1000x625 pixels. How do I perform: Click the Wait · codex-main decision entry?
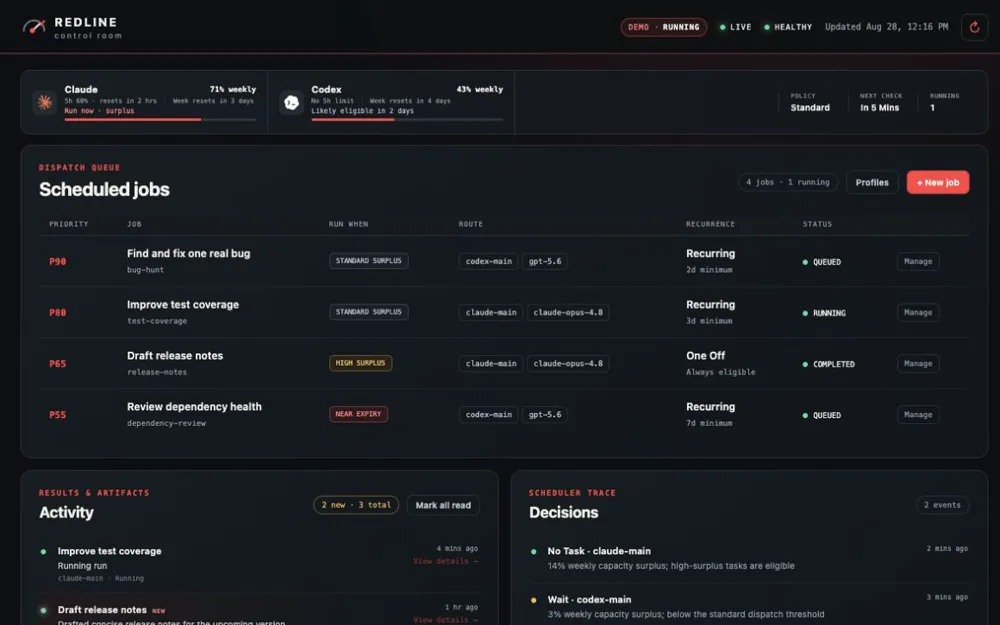749,607
